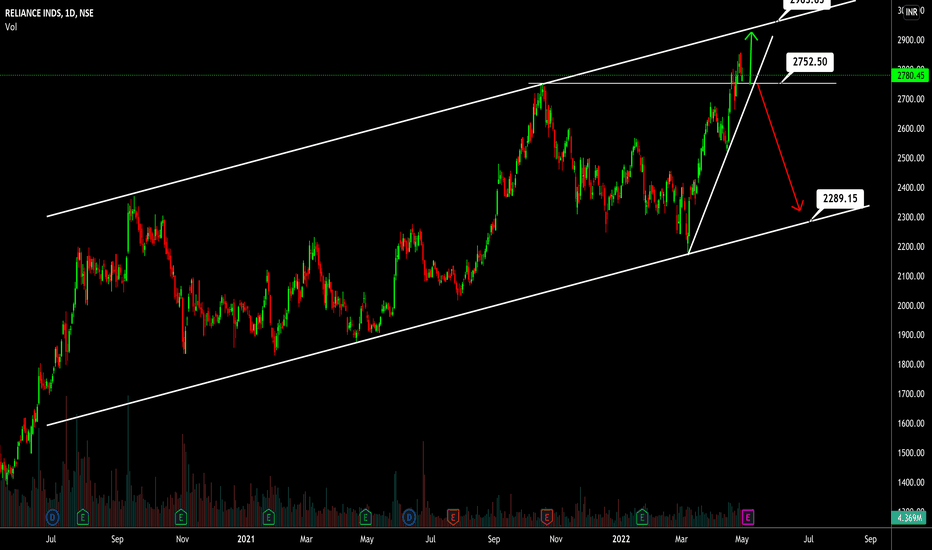
Task: Select the Vol indicator label
Action: coord(11,27)
